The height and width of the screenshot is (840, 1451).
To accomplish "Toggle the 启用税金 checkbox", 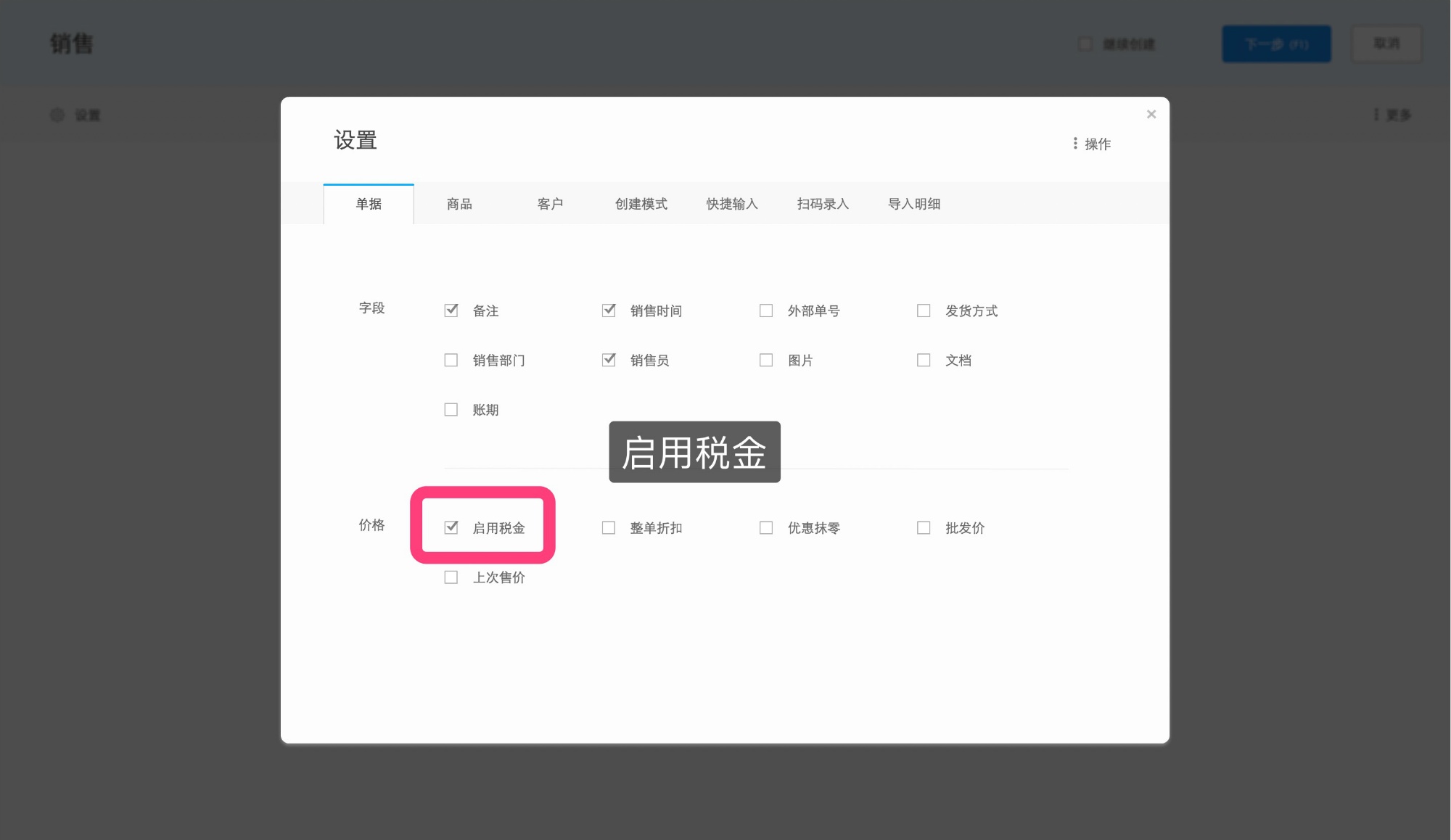I will (x=451, y=527).
